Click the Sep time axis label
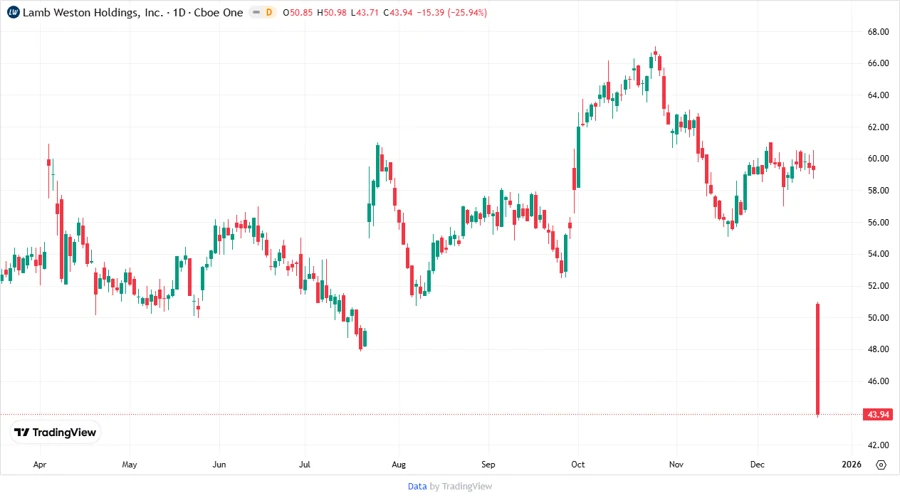Viewport: 900px width, 498px height. pyautogui.click(x=488, y=464)
